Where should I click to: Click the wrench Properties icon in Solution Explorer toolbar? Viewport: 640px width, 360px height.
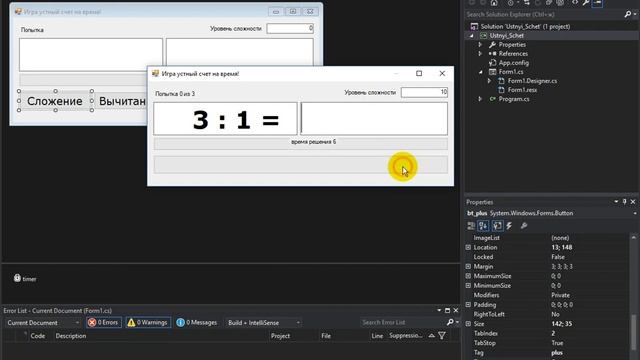(586, 3)
